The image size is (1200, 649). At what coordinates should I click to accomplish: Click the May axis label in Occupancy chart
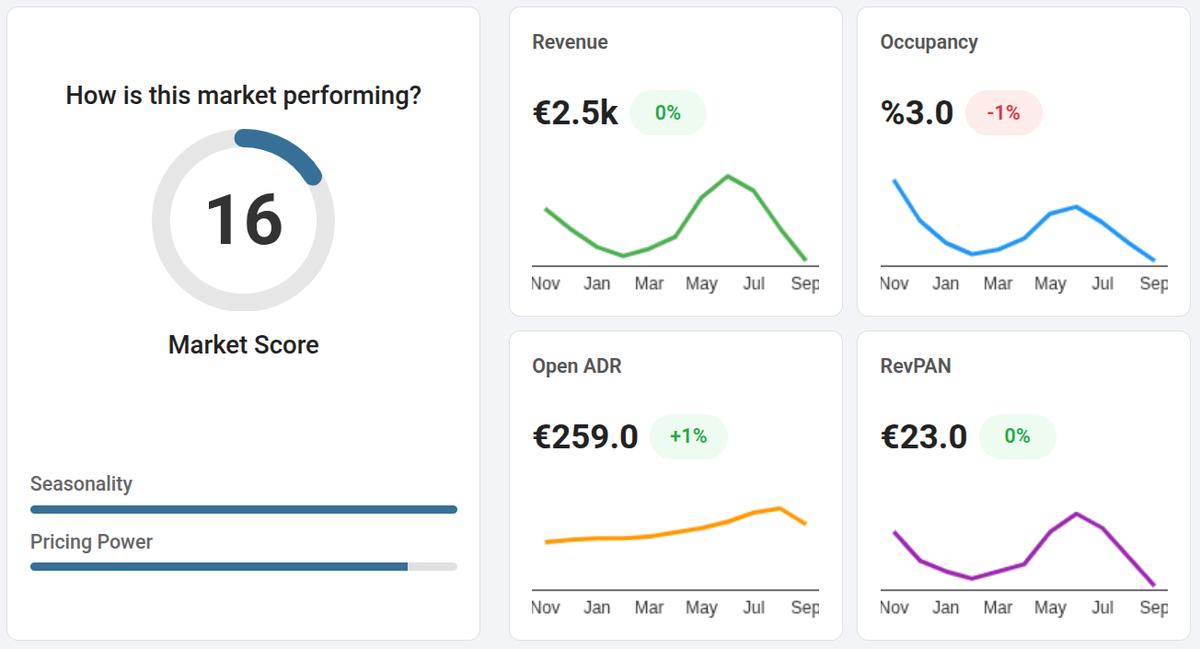(x=1050, y=284)
